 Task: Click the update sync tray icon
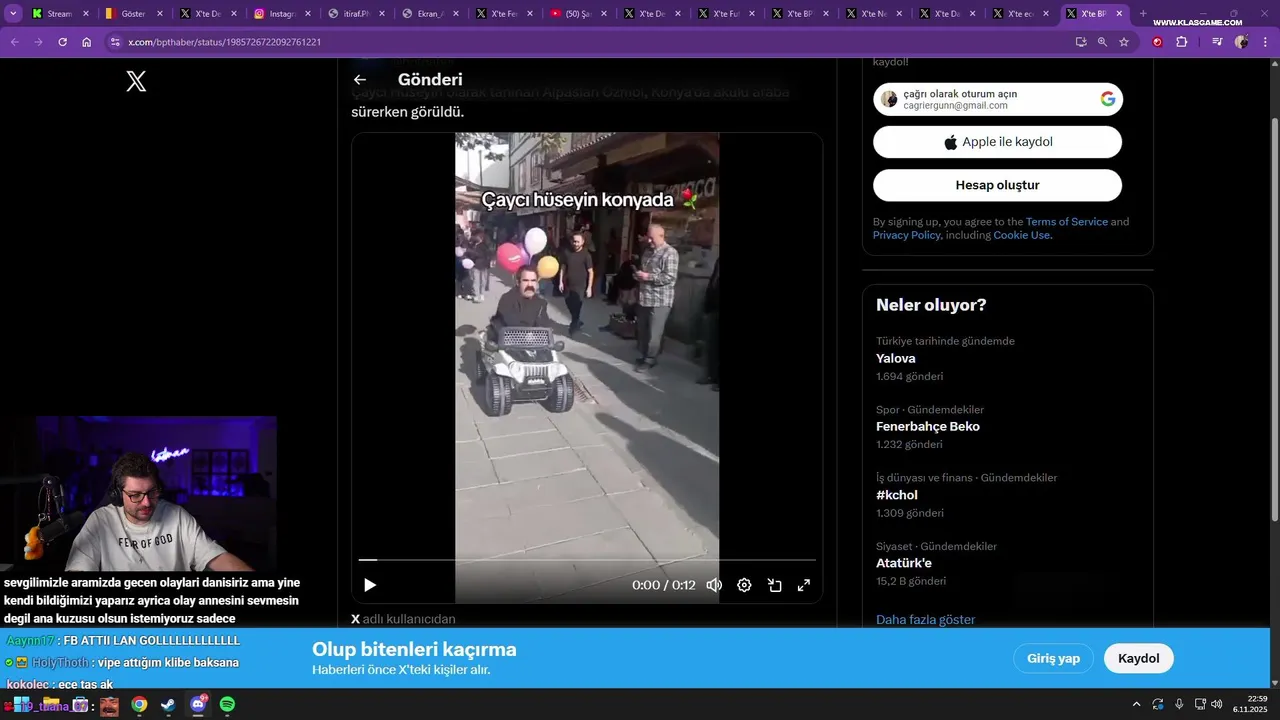click(1158, 704)
